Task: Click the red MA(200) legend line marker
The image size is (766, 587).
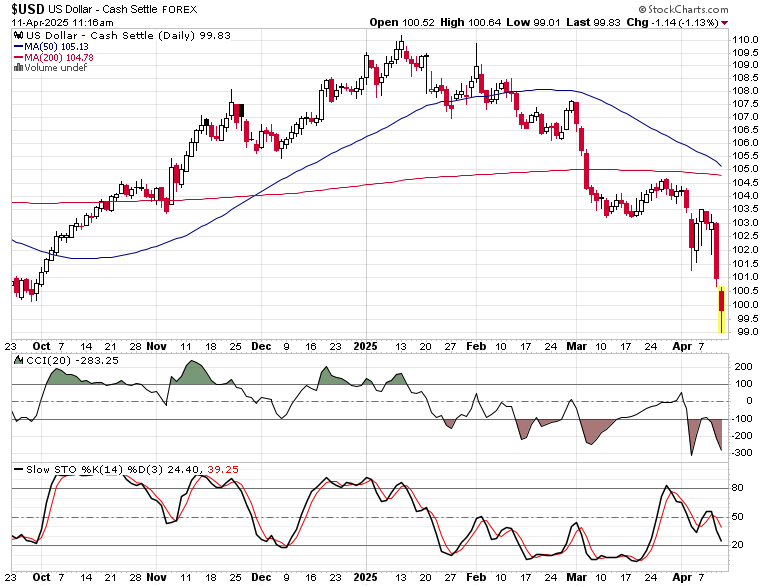Action: (x=16, y=56)
